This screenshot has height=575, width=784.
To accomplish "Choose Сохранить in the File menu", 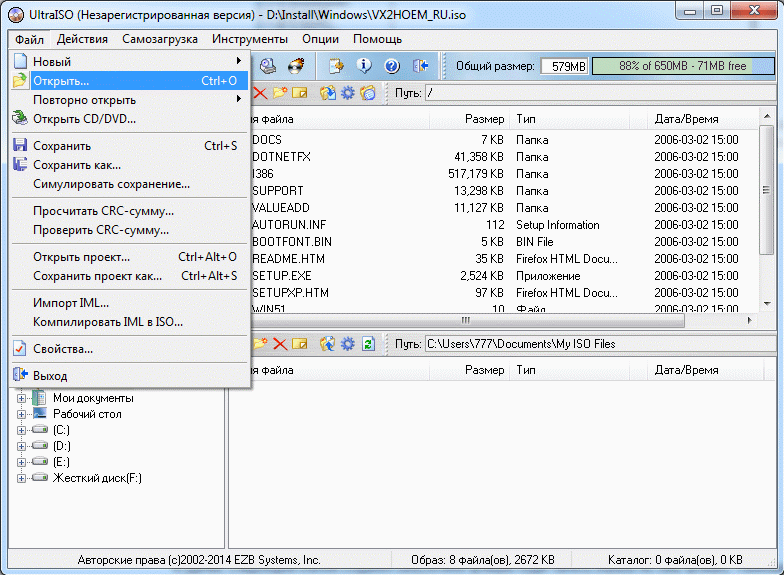I will 129,146.
